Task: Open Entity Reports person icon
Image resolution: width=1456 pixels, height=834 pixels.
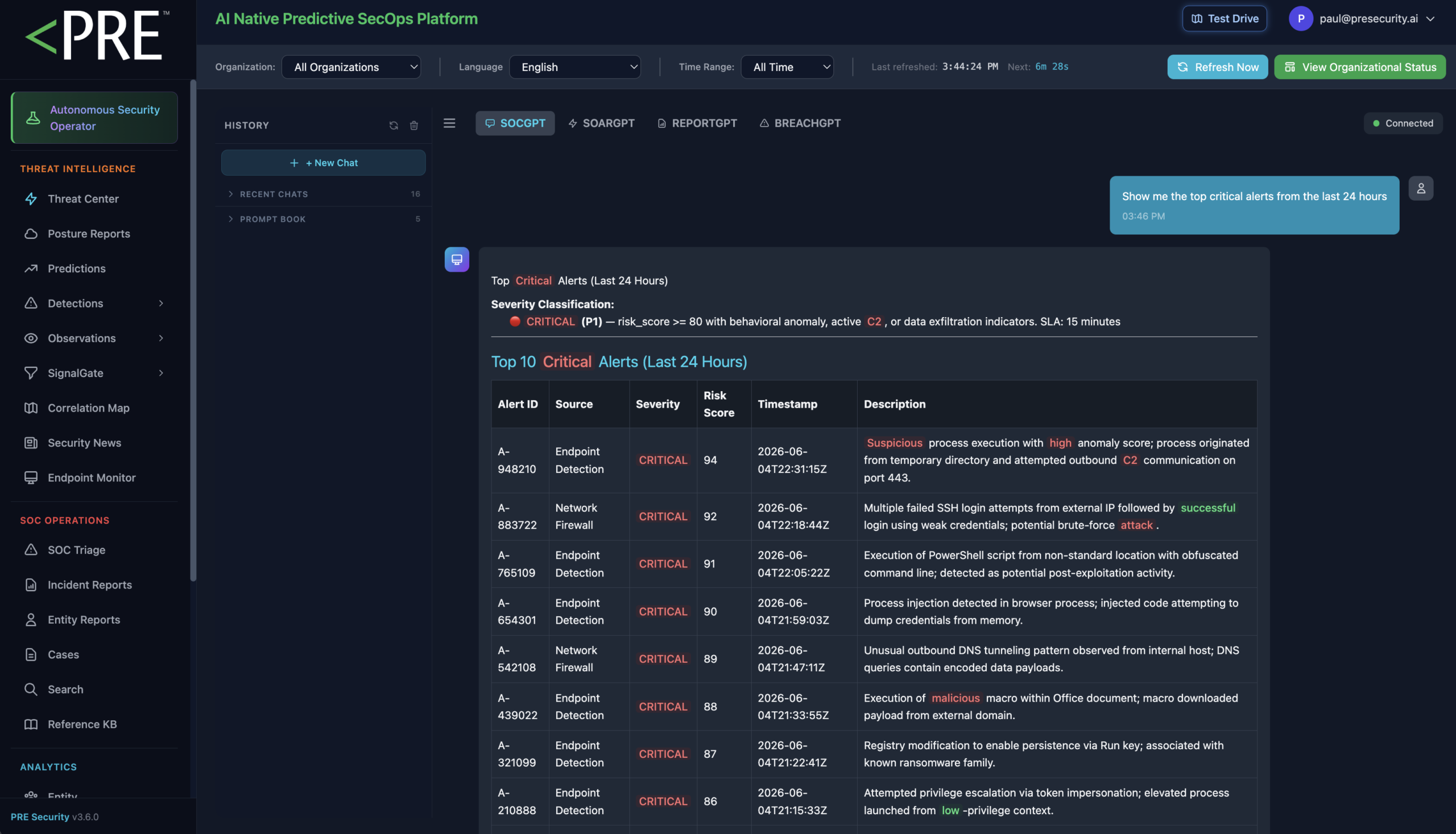Action: click(x=31, y=620)
